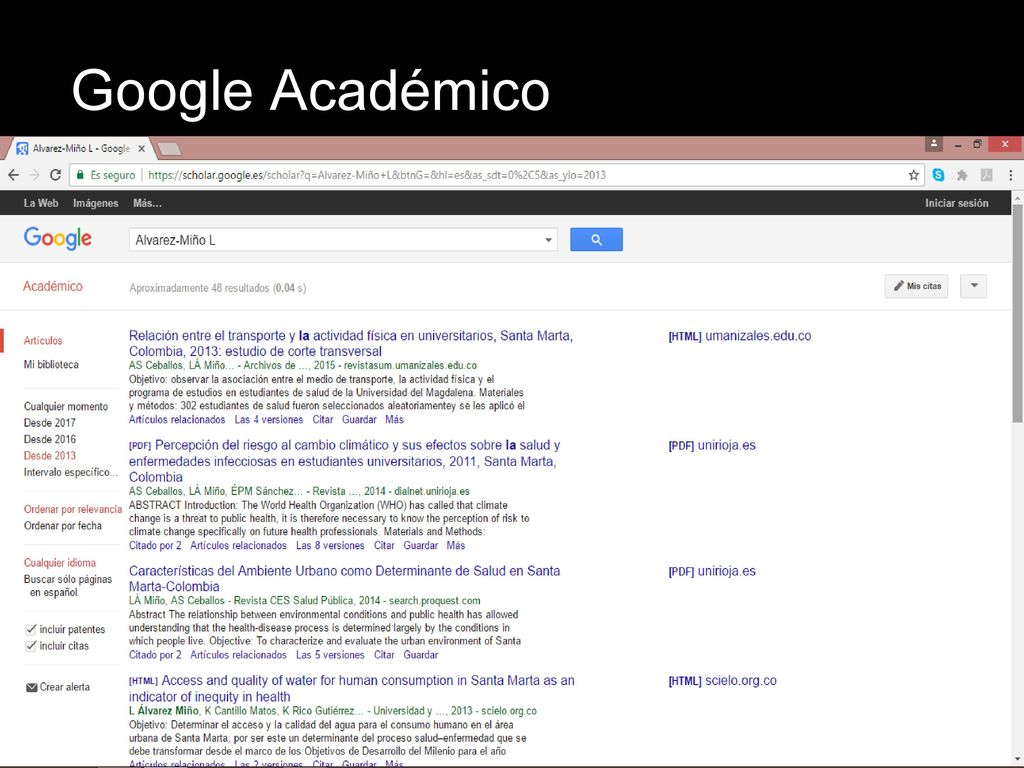Open a new browser tab
This screenshot has height=768, width=1024.
click(x=169, y=150)
